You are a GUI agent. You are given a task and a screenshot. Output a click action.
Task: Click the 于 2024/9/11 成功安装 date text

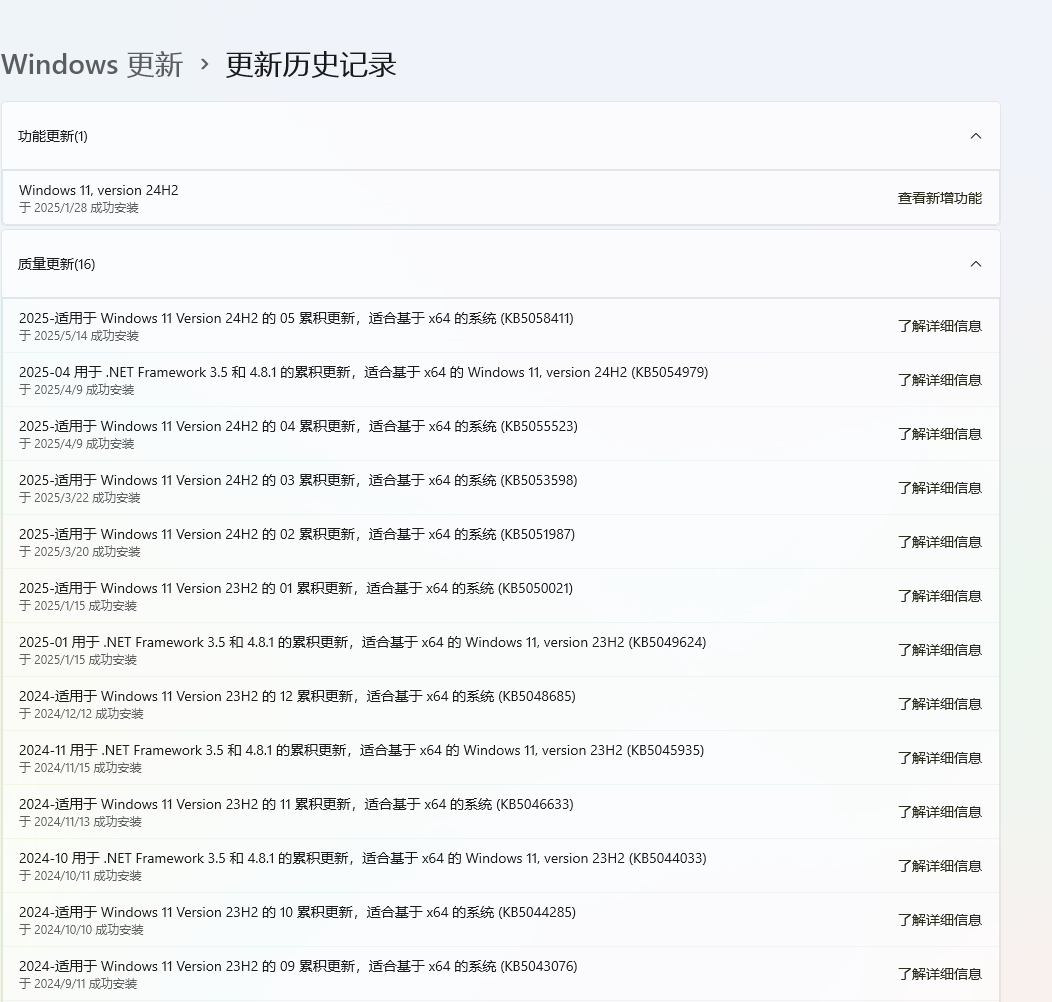click(x=78, y=985)
